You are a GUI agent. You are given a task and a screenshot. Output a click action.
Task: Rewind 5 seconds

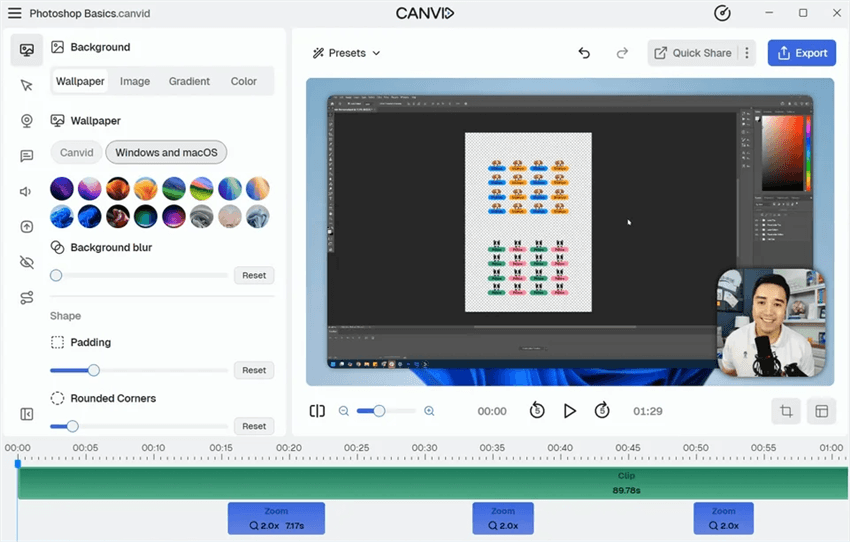pos(537,411)
